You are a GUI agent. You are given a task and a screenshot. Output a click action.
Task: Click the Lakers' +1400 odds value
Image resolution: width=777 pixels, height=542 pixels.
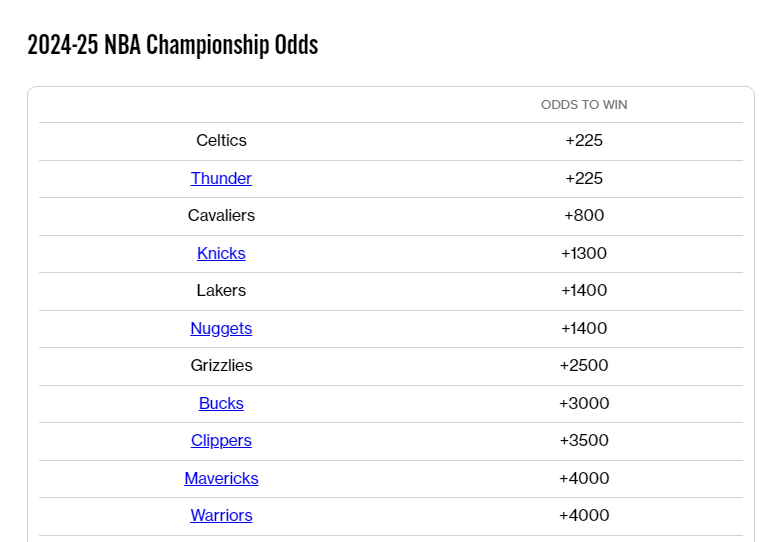[x=584, y=290]
